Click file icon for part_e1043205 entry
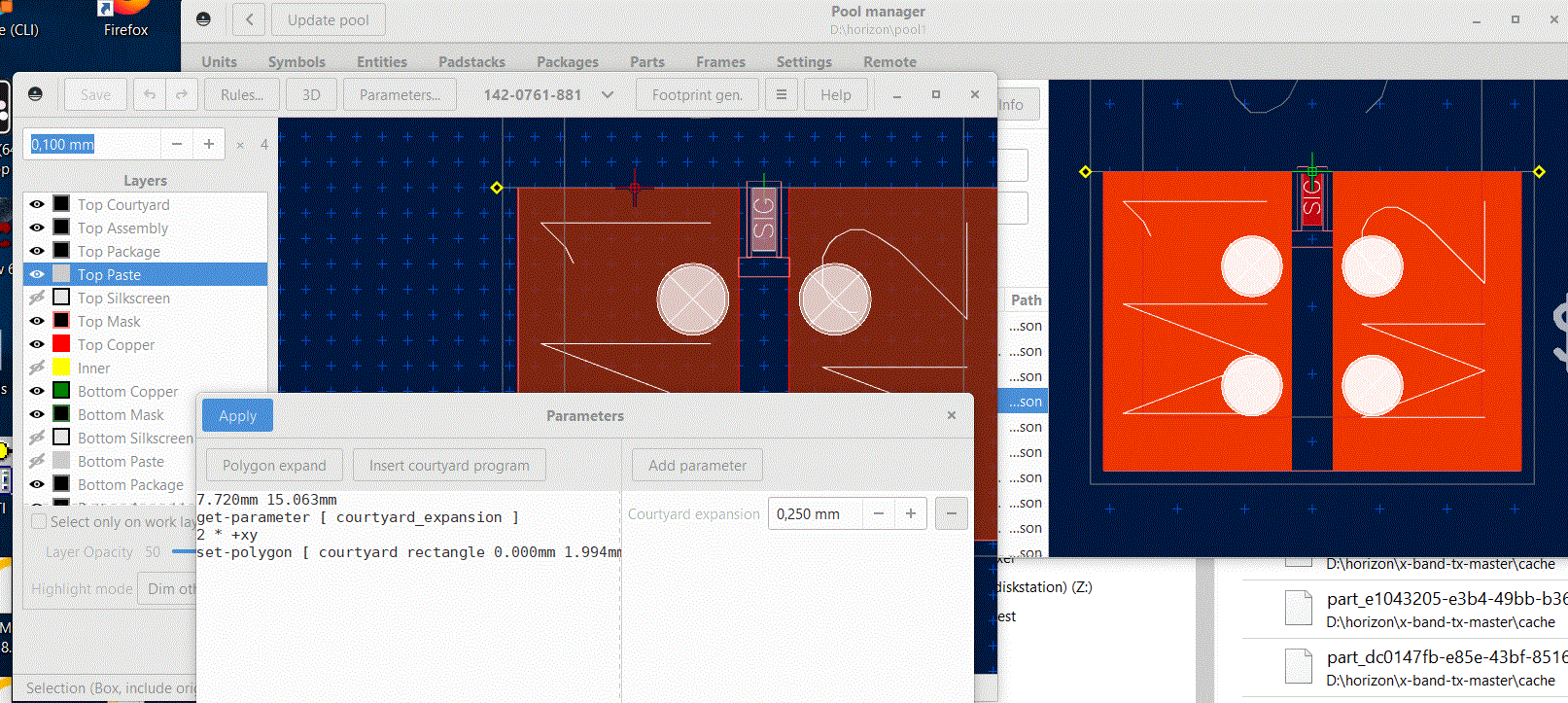The image size is (1568, 703). (1298, 609)
